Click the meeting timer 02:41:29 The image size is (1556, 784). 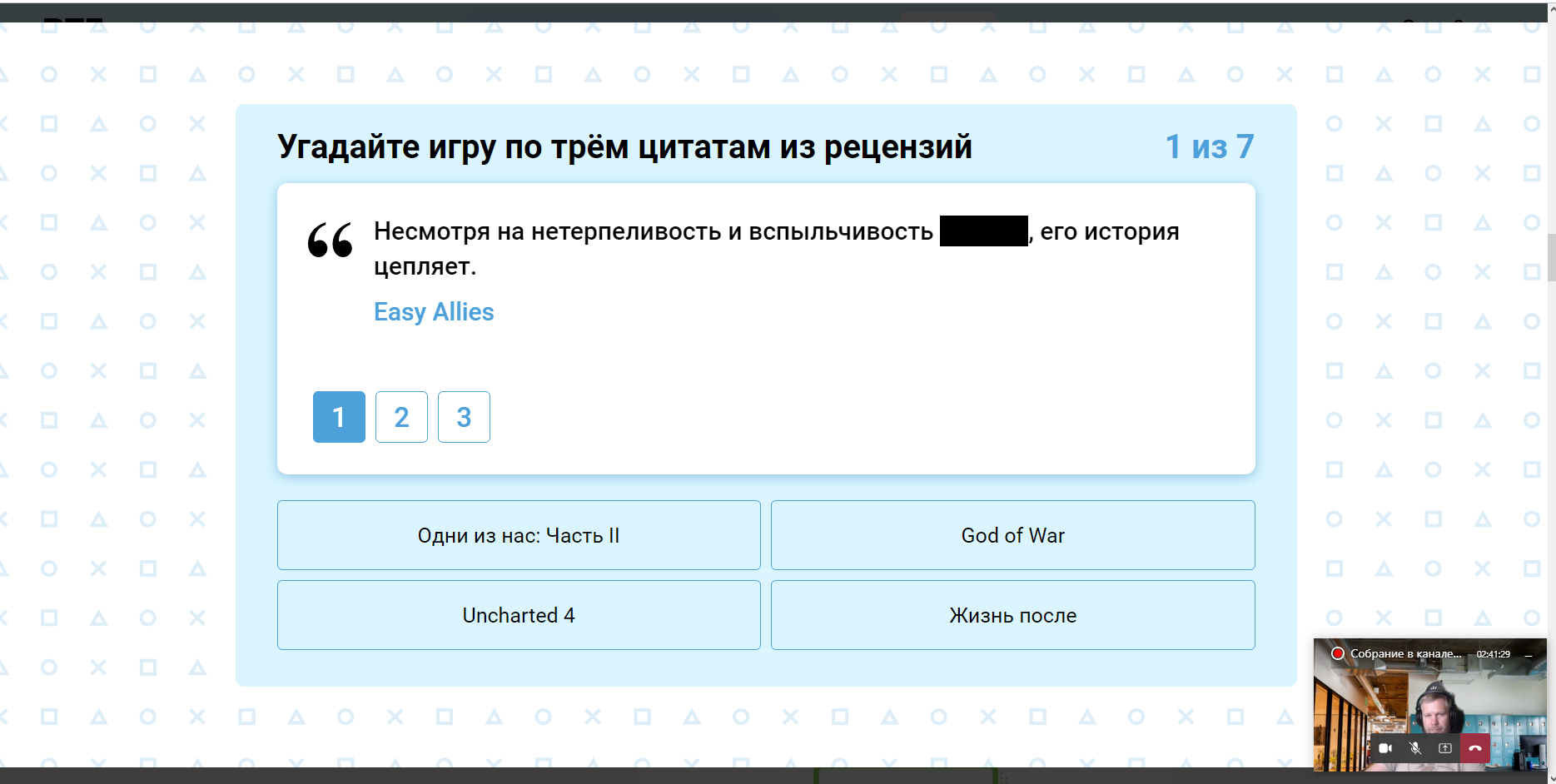(x=1494, y=654)
